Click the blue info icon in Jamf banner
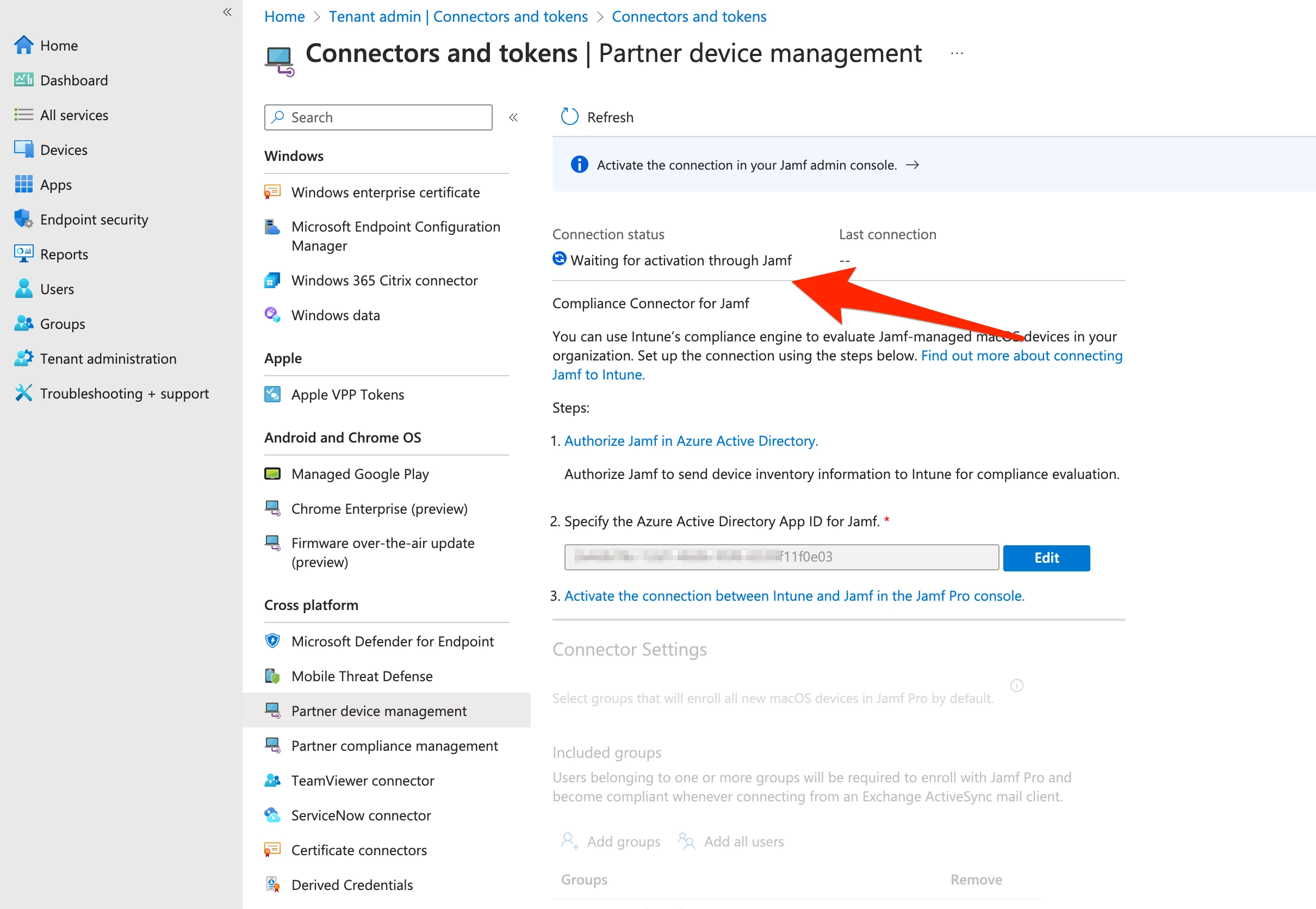Image resolution: width=1316 pixels, height=909 pixels. (579, 165)
